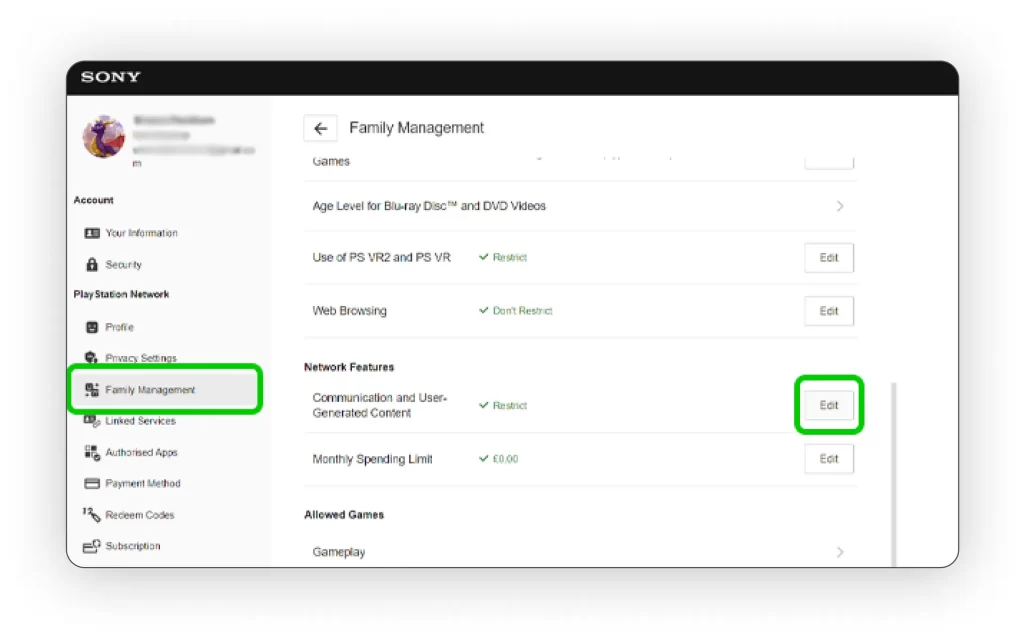
Task: Click the vertical scrollbar on the right
Action: click(891, 470)
